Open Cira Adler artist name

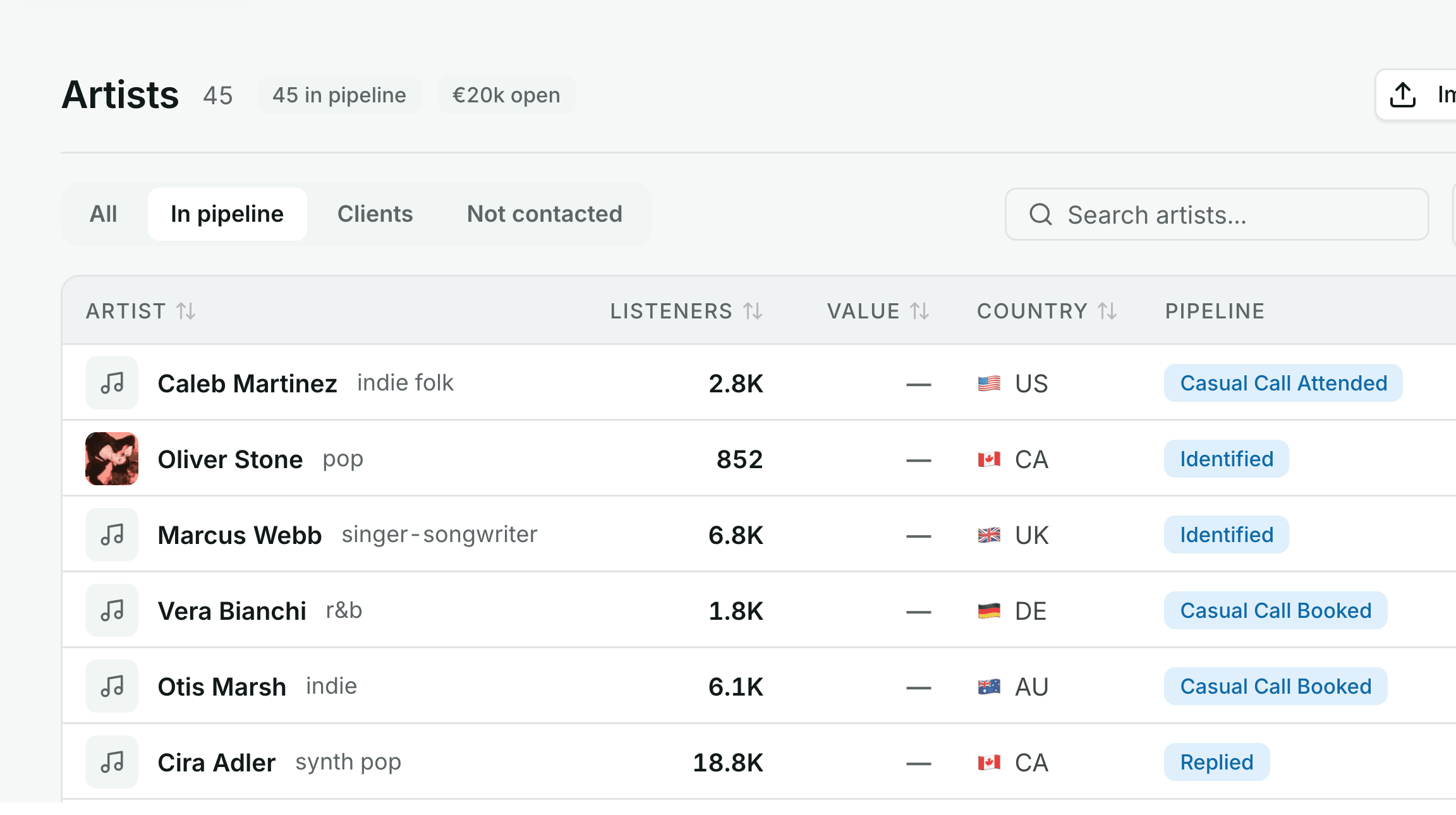click(x=216, y=763)
